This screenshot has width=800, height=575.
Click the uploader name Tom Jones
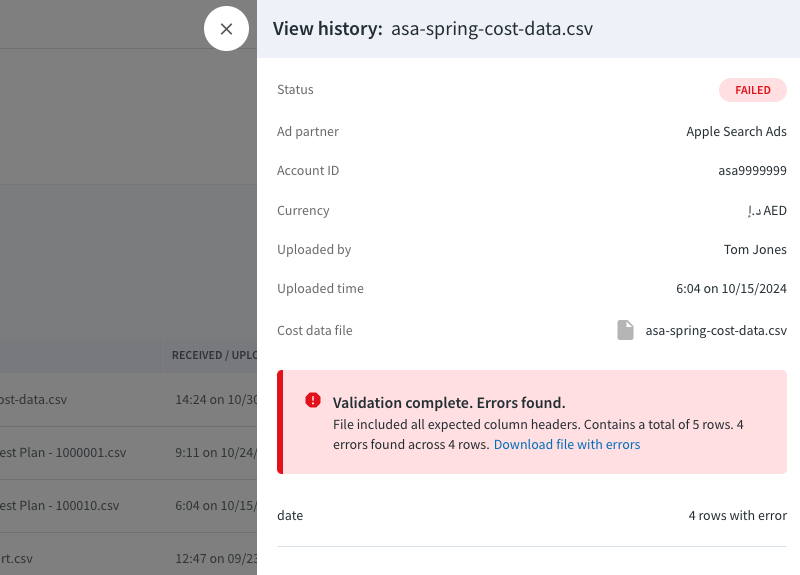pyautogui.click(x=755, y=249)
